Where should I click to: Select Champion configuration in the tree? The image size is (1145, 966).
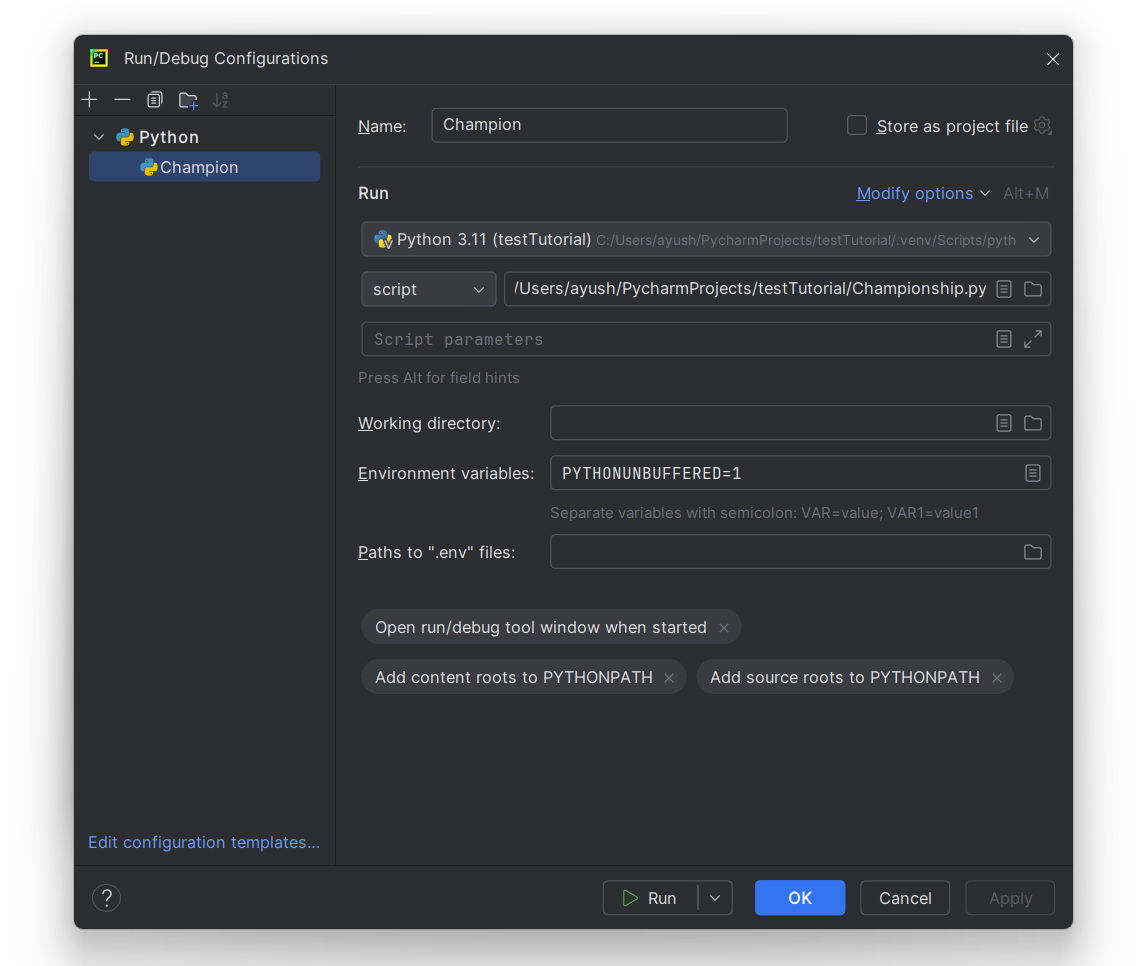[199, 167]
